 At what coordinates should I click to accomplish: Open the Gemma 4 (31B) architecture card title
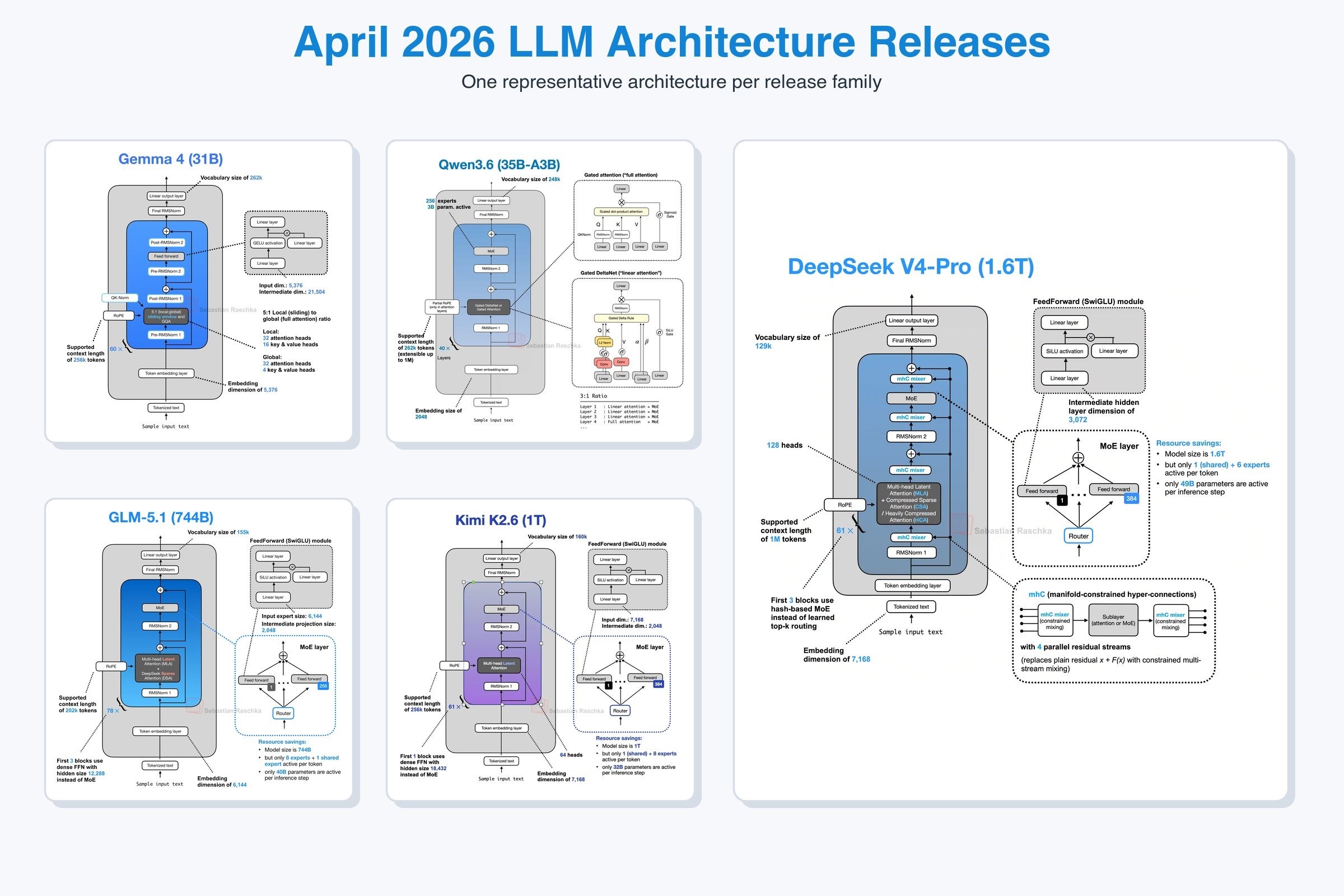(x=170, y=159)
